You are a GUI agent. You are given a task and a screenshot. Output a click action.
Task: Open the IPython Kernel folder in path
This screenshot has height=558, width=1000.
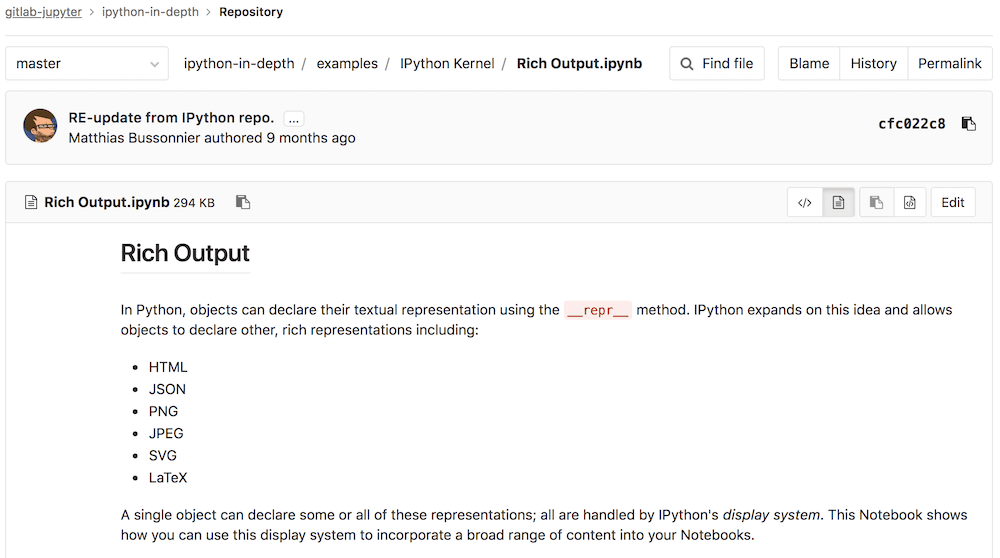pyautogui.click(x=447, y=63)
